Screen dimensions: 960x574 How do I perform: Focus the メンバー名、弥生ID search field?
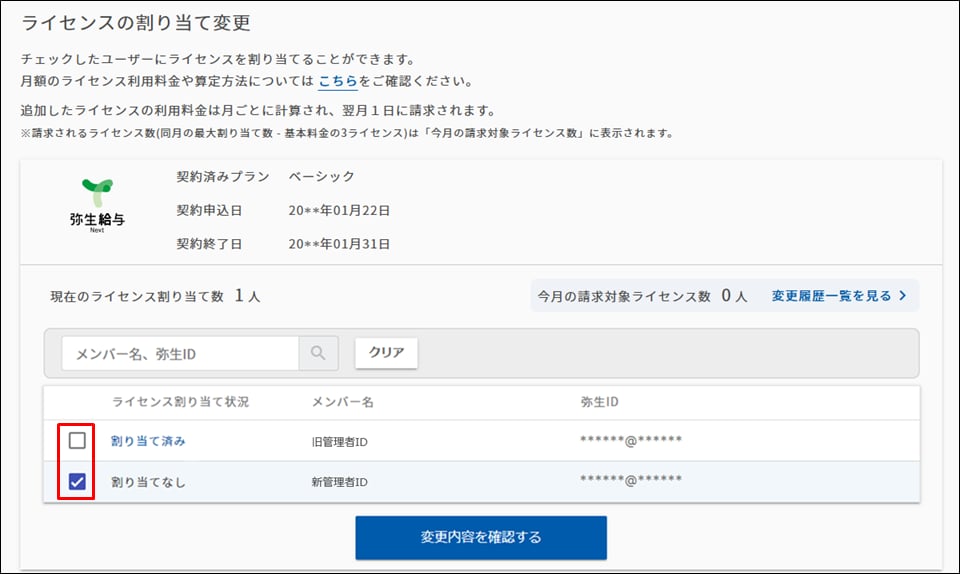click(180, 353)
